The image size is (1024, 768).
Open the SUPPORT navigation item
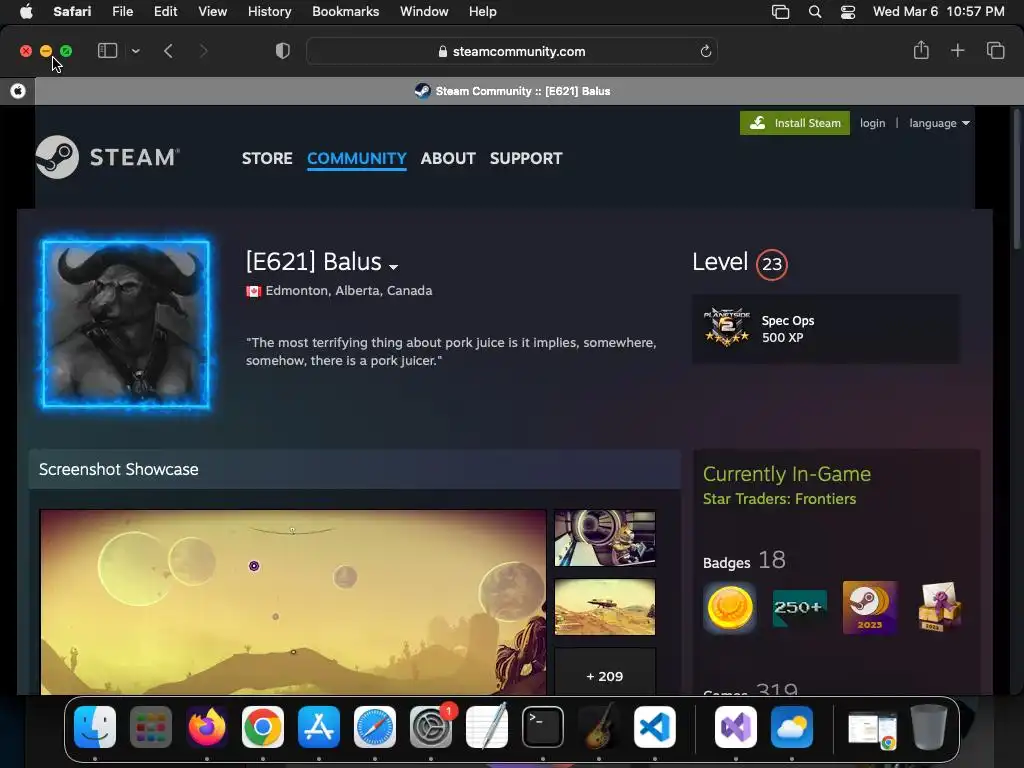[x=526, y=159]
